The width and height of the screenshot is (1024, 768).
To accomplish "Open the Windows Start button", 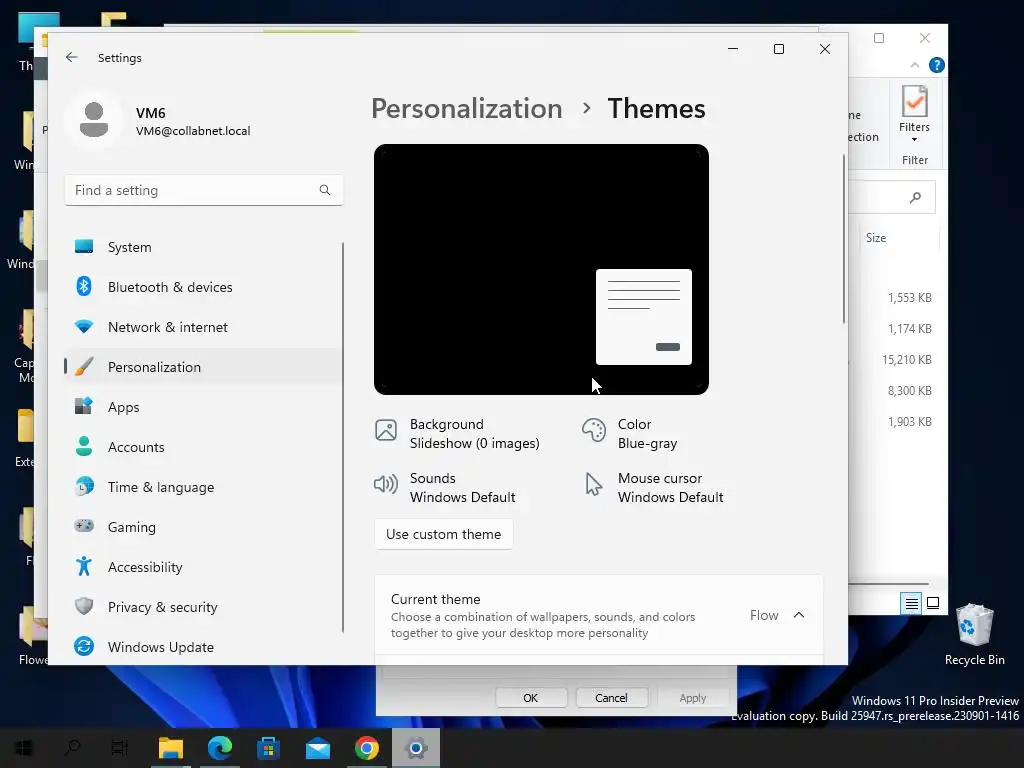I will pos(24,748).
